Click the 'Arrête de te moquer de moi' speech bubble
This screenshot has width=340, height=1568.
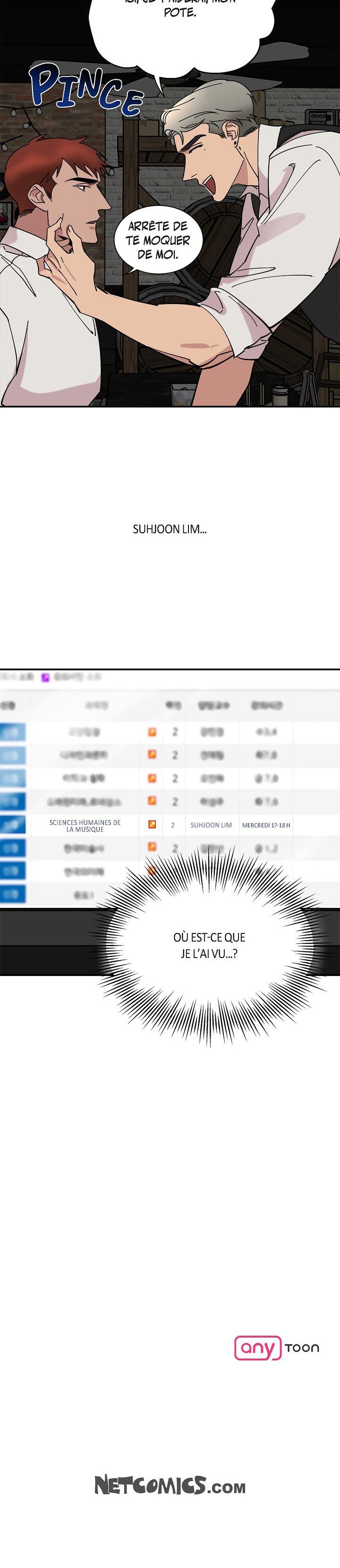(x=158, y=240)
